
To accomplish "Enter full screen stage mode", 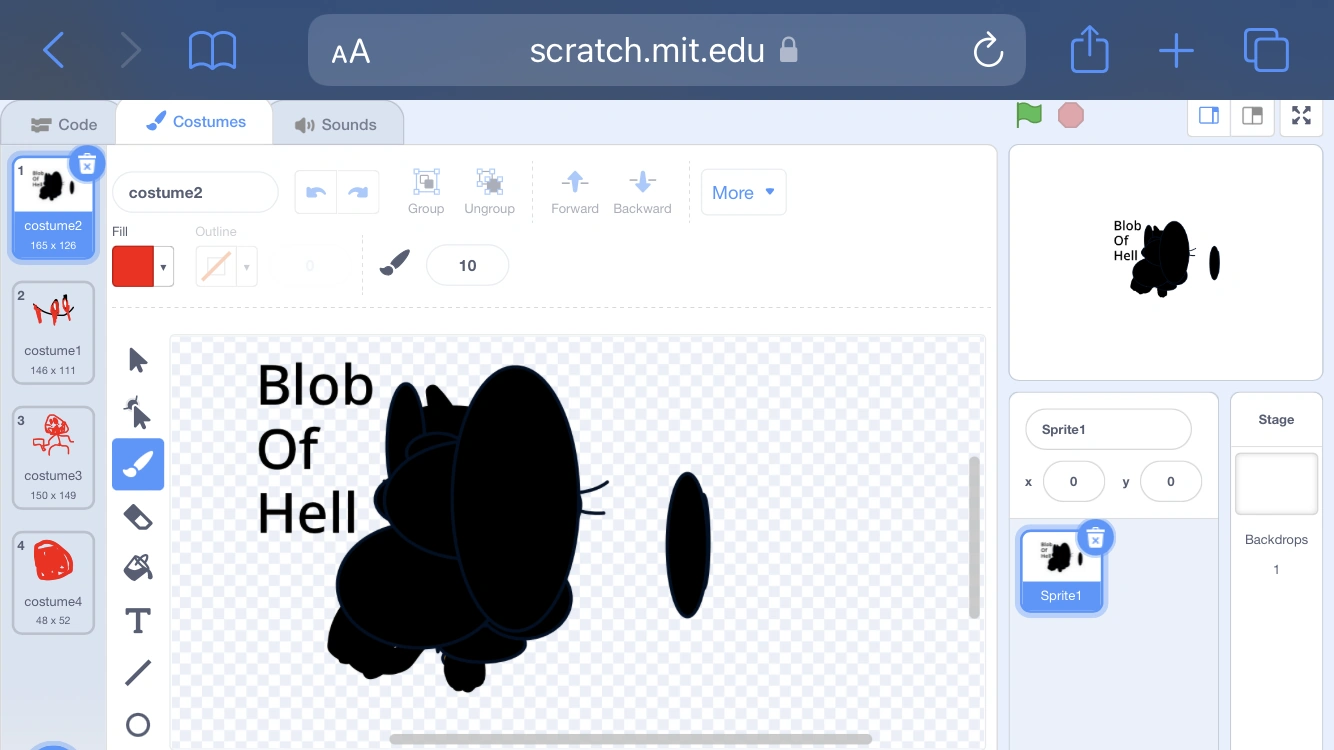I will (x=1301, y=116).
